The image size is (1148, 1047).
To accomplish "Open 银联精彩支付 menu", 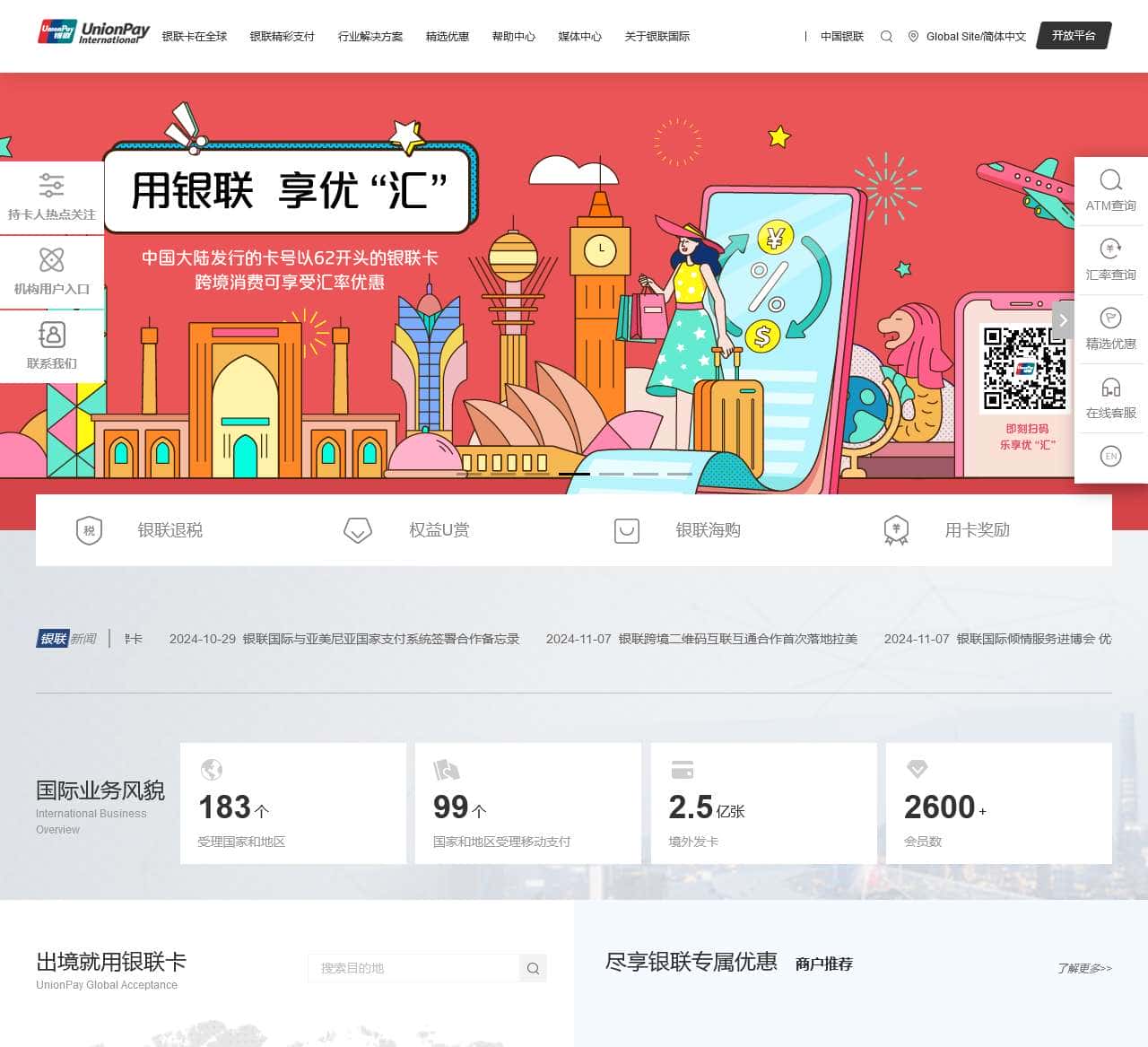I will (x=283, y=37).
